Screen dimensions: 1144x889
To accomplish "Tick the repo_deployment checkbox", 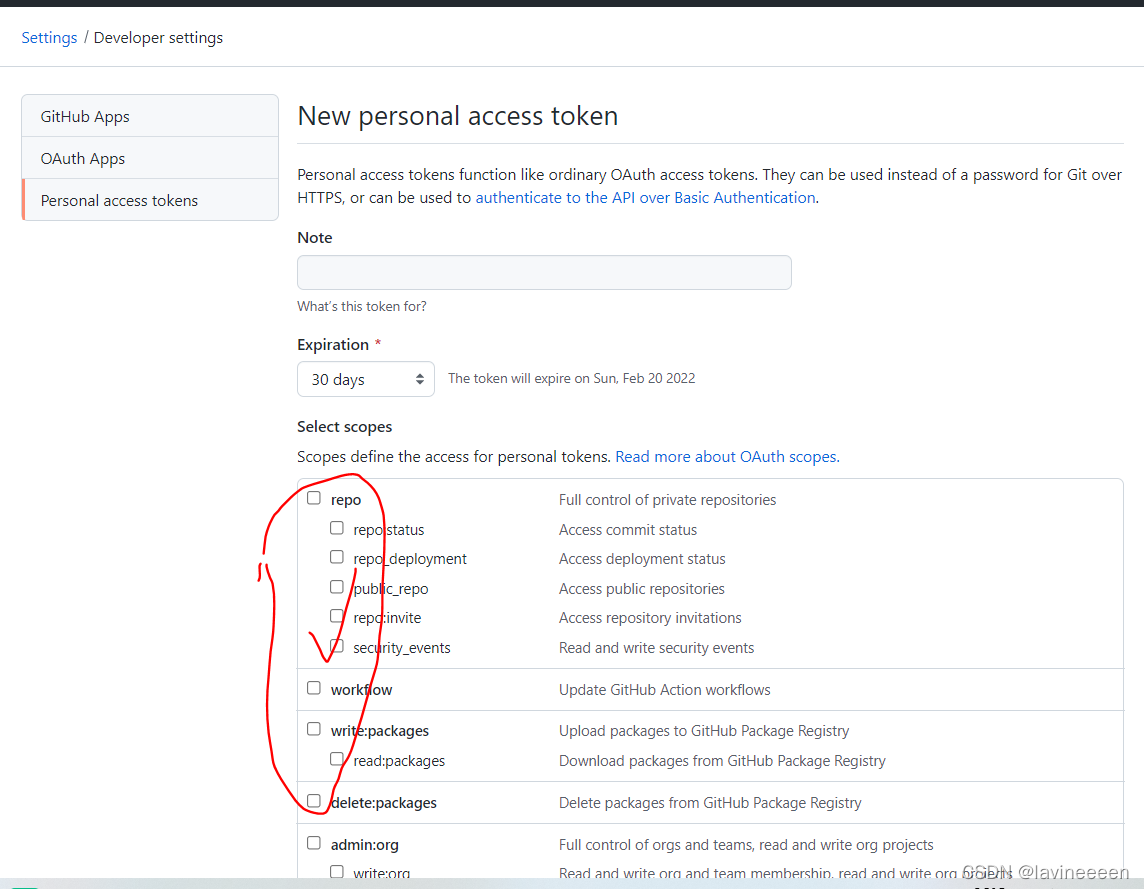I will tap(336, 557).
